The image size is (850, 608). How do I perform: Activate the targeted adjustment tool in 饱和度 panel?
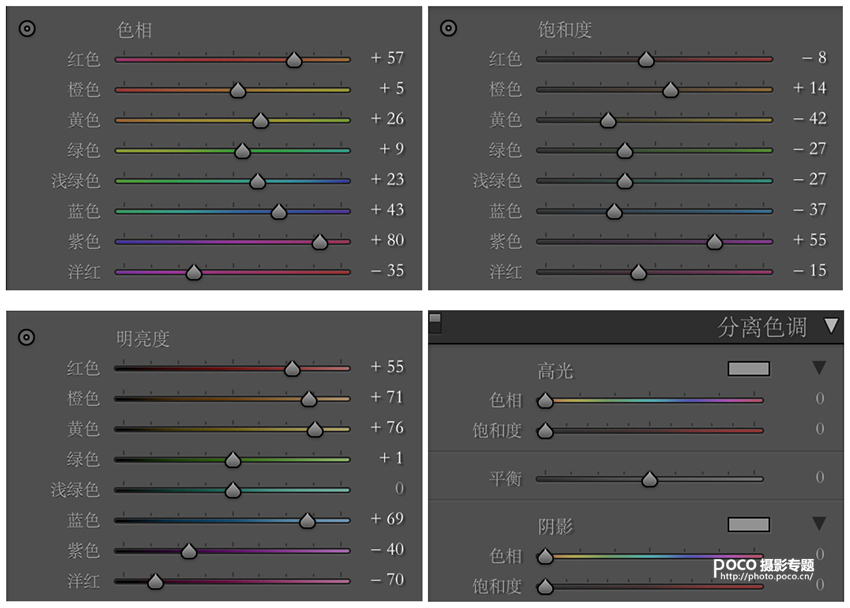pos(449,29)
